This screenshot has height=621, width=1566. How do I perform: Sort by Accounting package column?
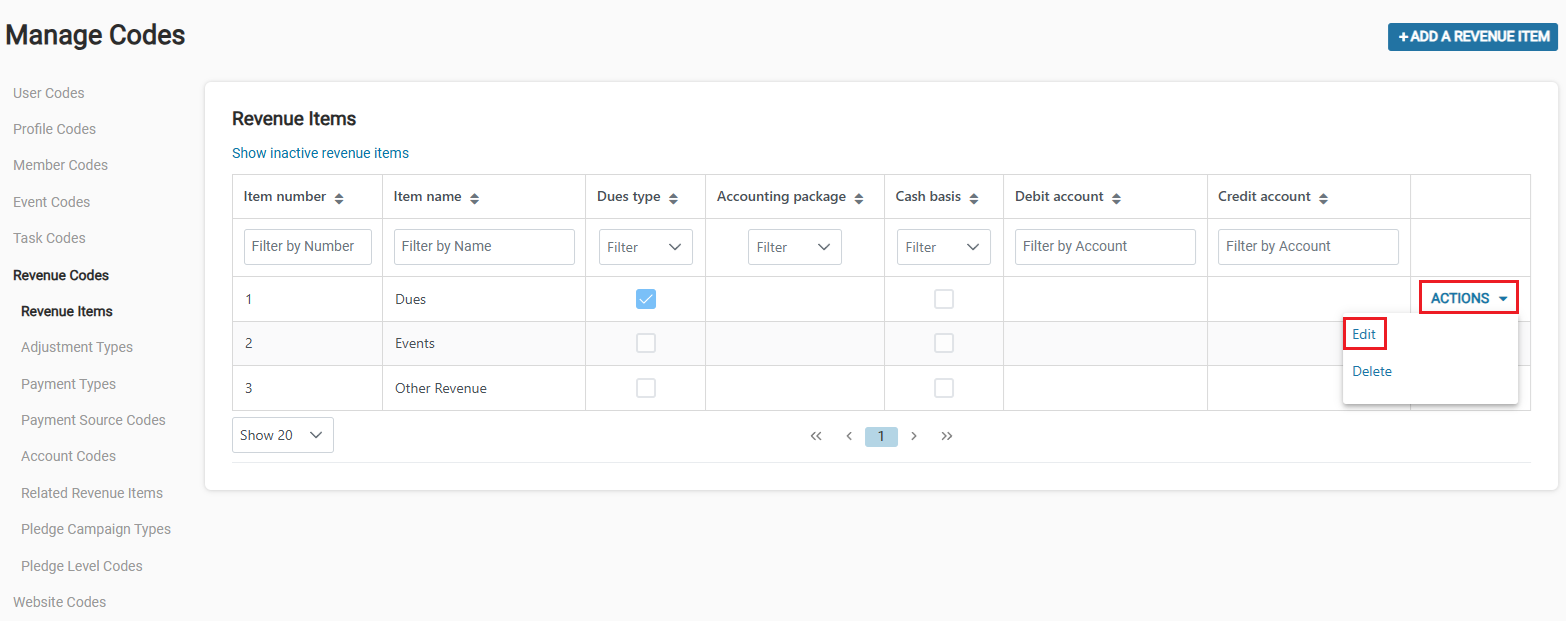(x=859, y=198)
